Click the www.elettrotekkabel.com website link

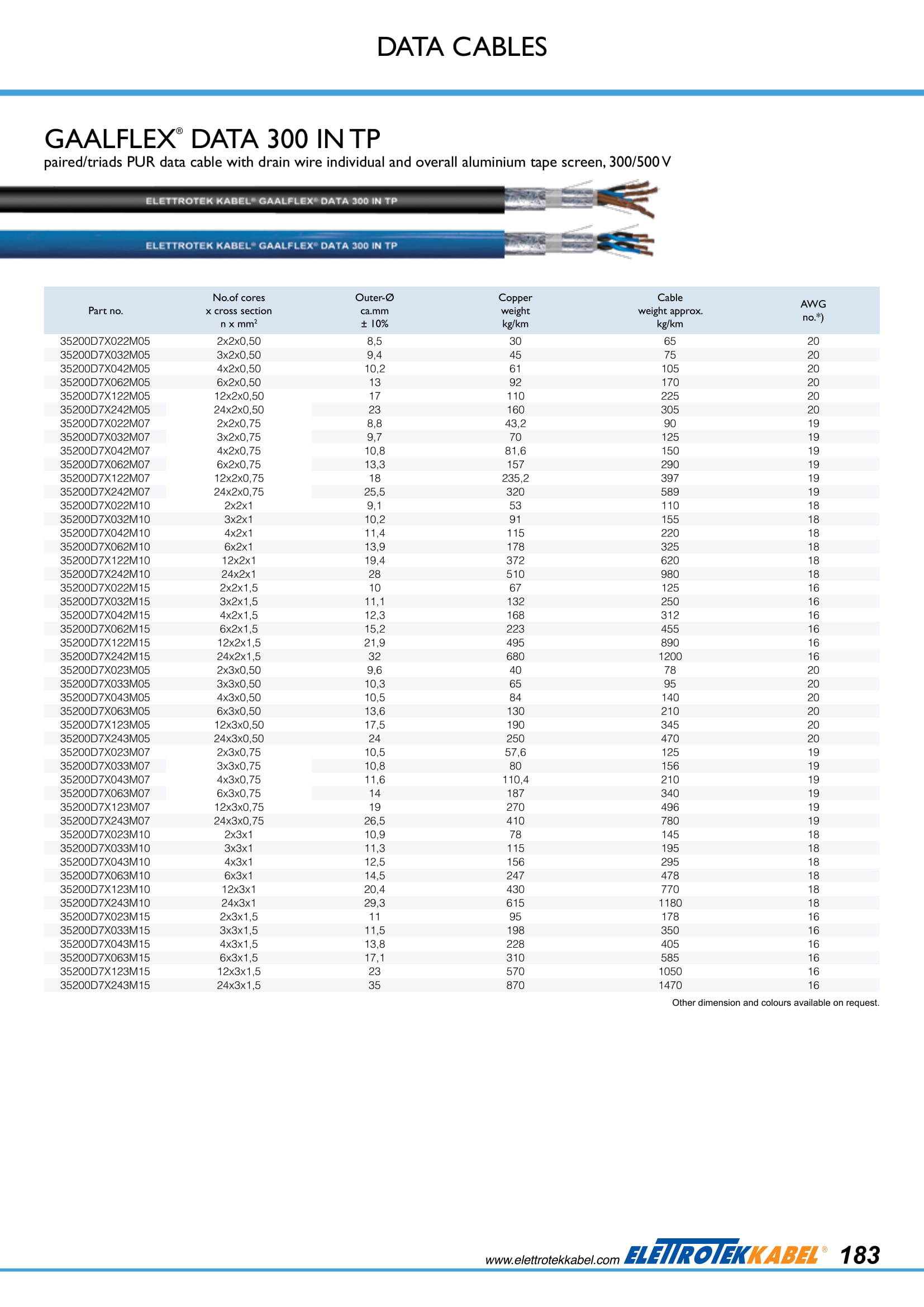pos(552,1260)
